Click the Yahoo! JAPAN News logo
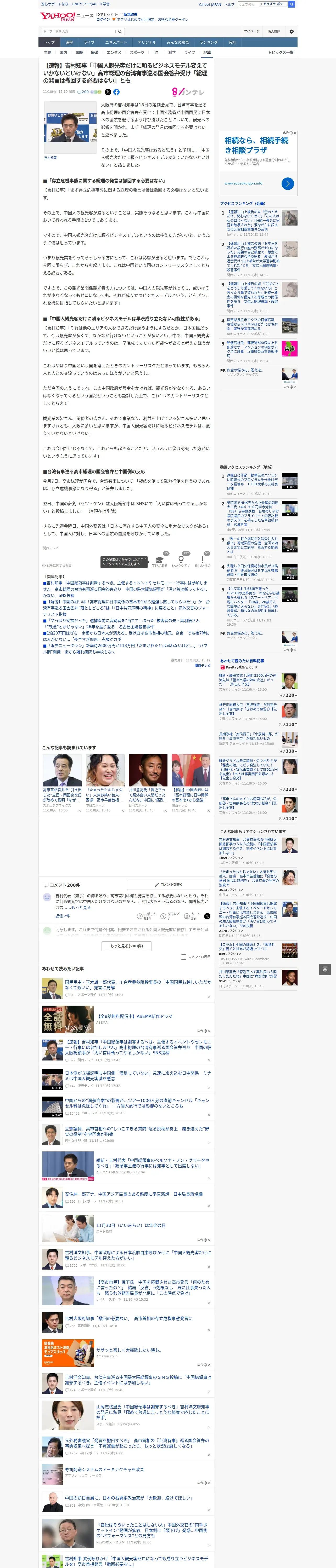Viewport: 336px width, 1568px height. click(67, 16)
